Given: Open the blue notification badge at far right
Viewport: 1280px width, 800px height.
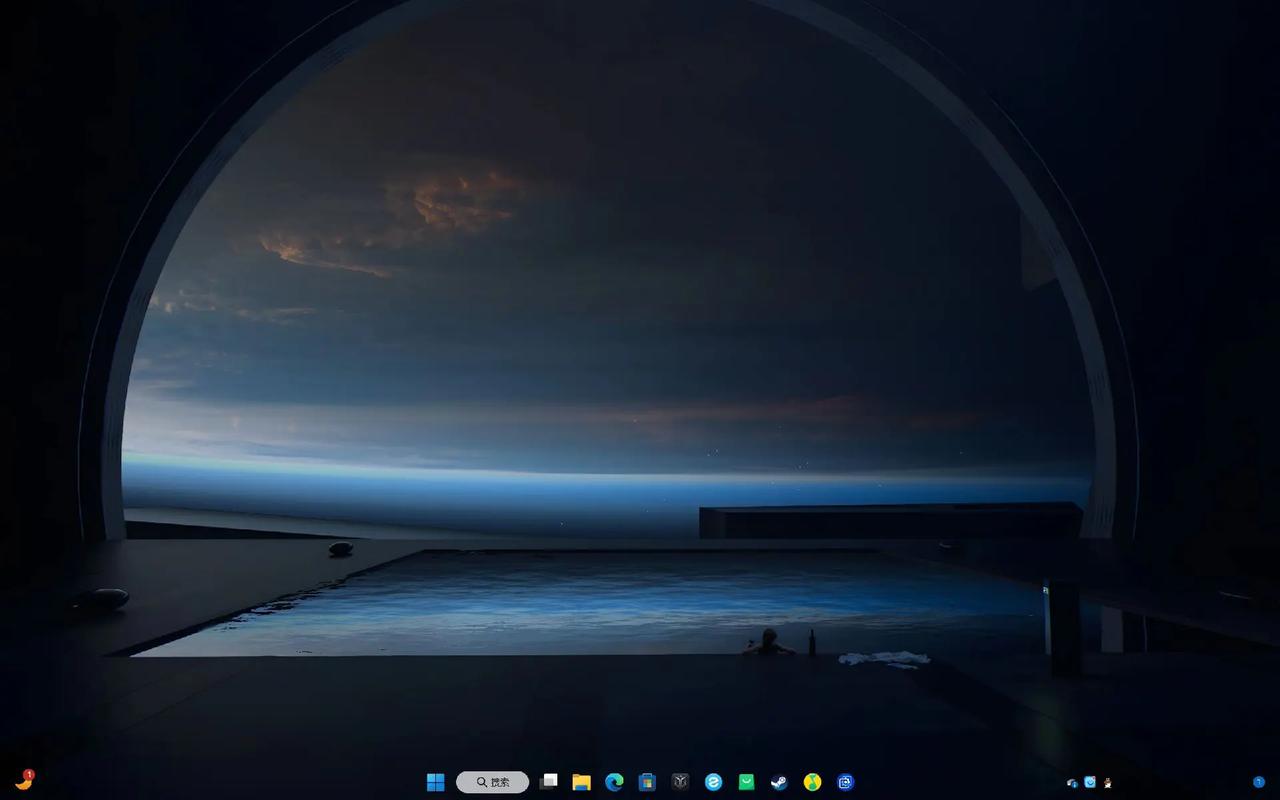Looking at the screenshot, I should tap(1259, 782).
